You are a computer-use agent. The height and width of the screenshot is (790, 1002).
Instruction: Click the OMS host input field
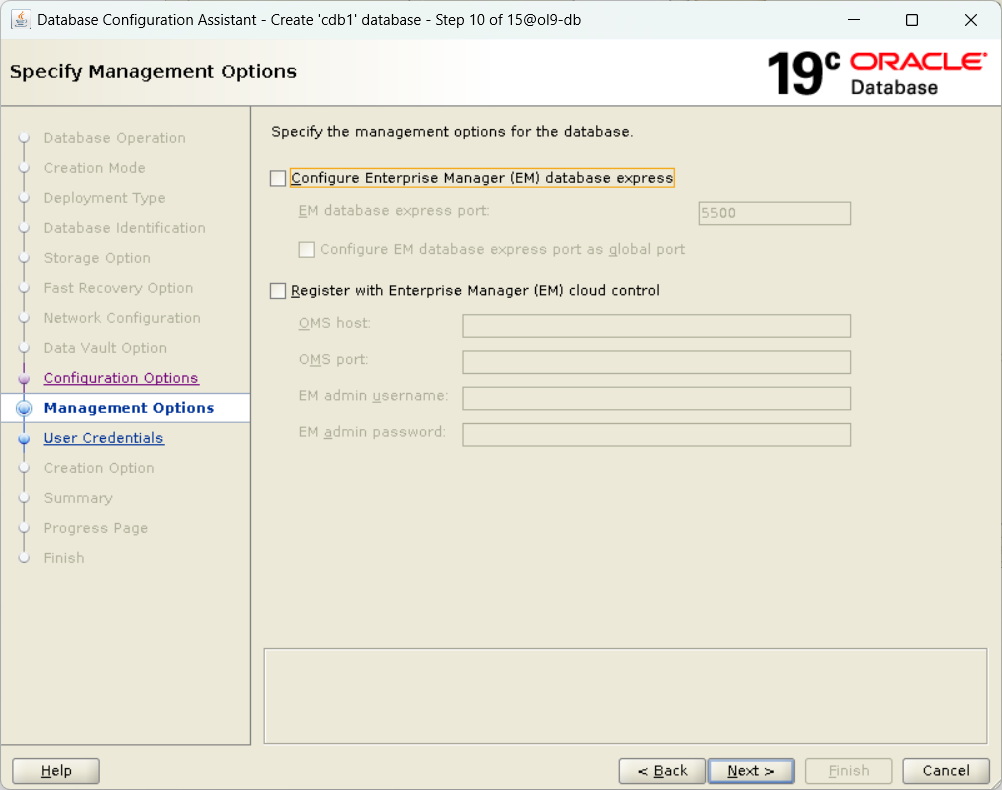[x=656, y=326]
